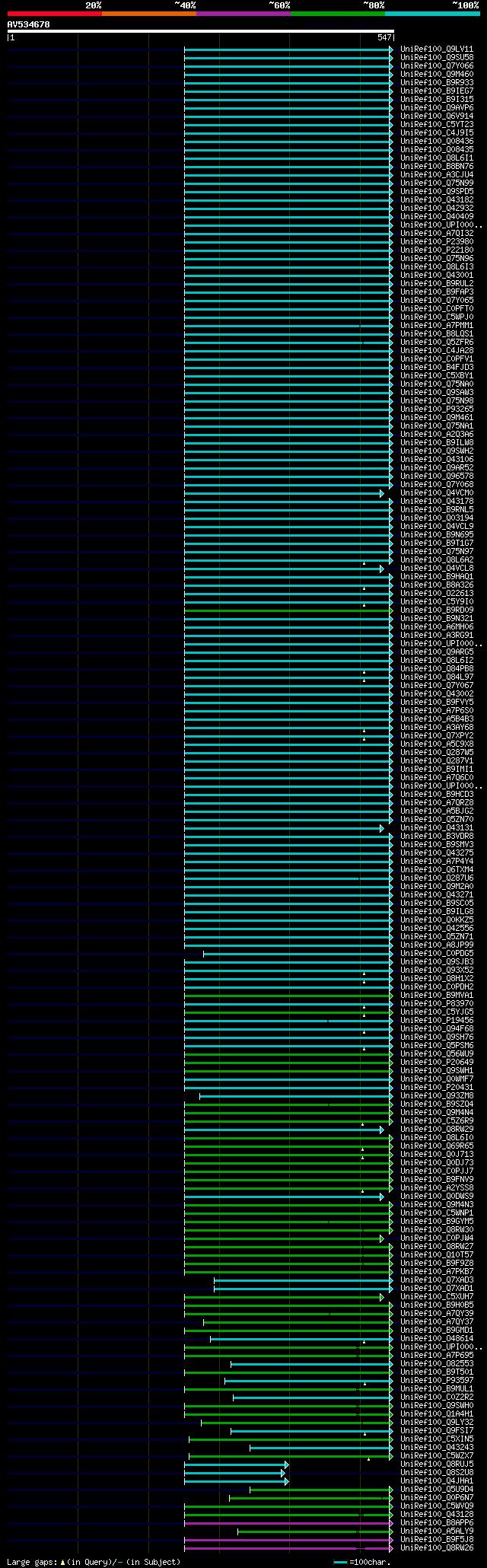Open hit UniRef100_A5B4B3

tap(437, 719)
